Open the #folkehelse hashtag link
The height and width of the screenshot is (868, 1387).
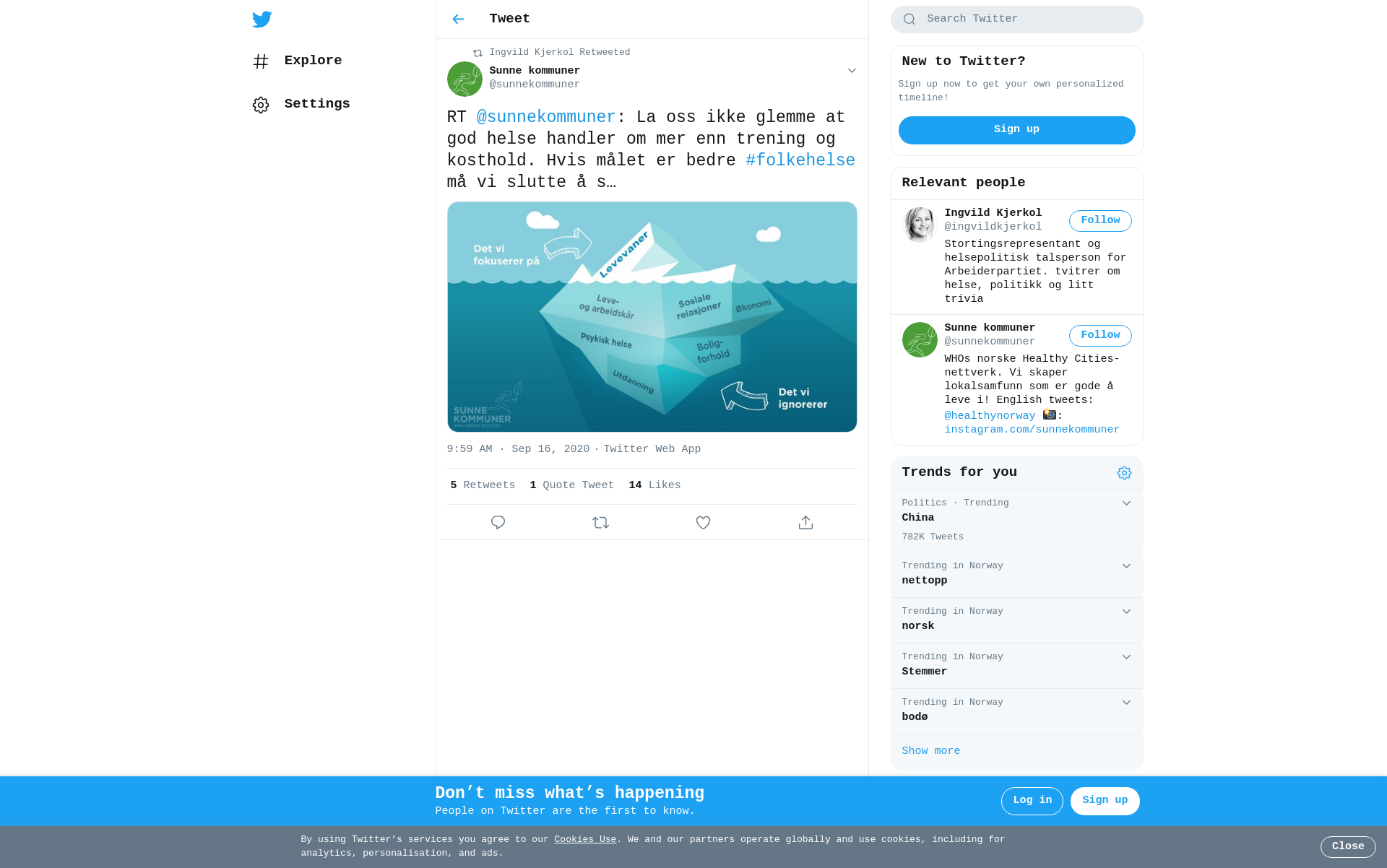pos(800,160)
